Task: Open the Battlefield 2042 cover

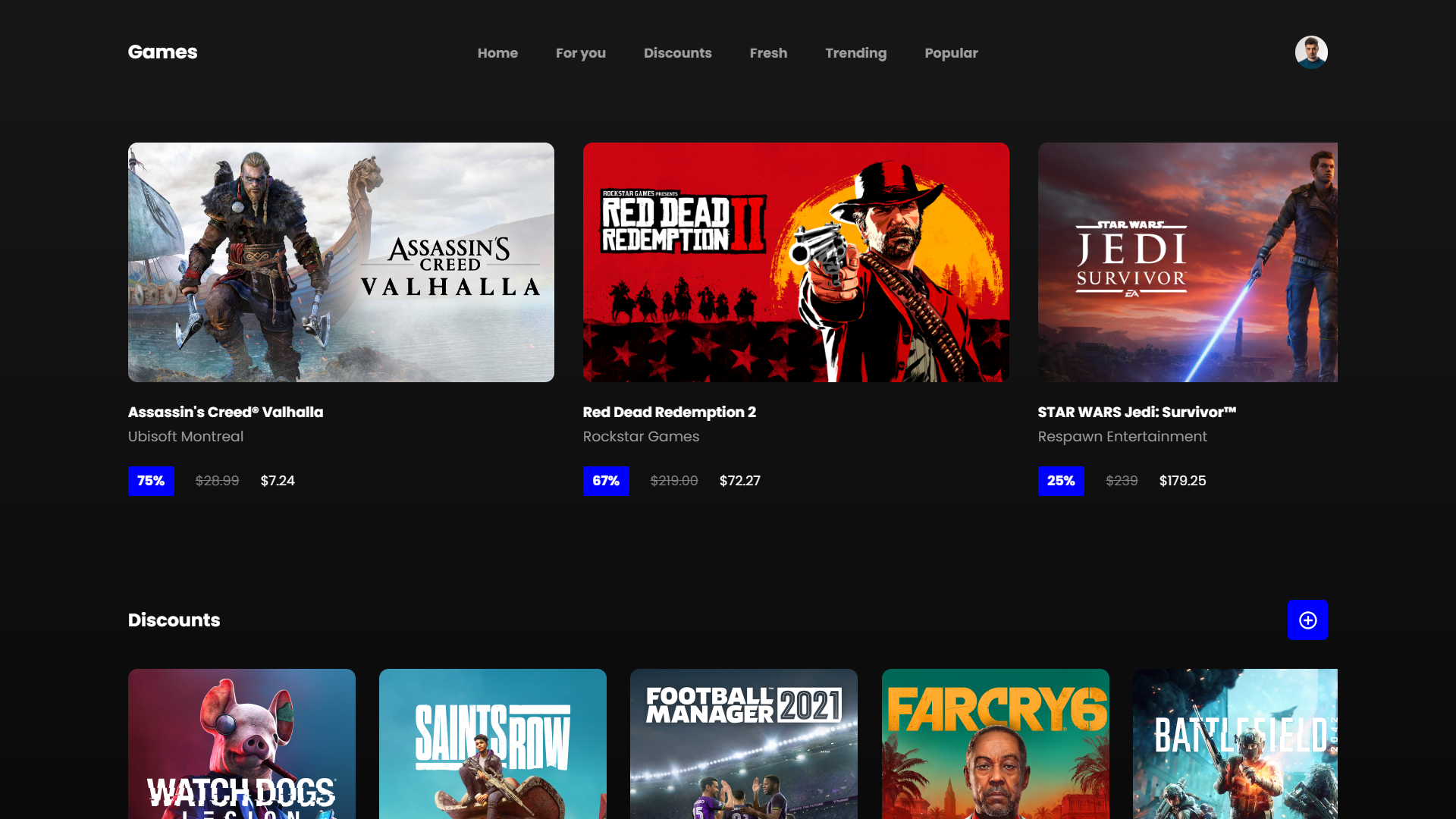Action: coord(1235,744)
